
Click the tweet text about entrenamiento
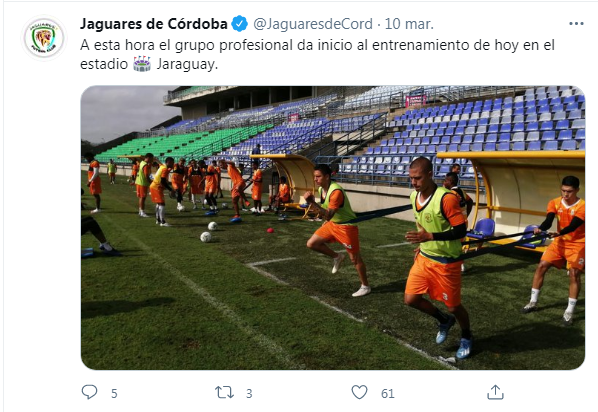tap(317, 54)
